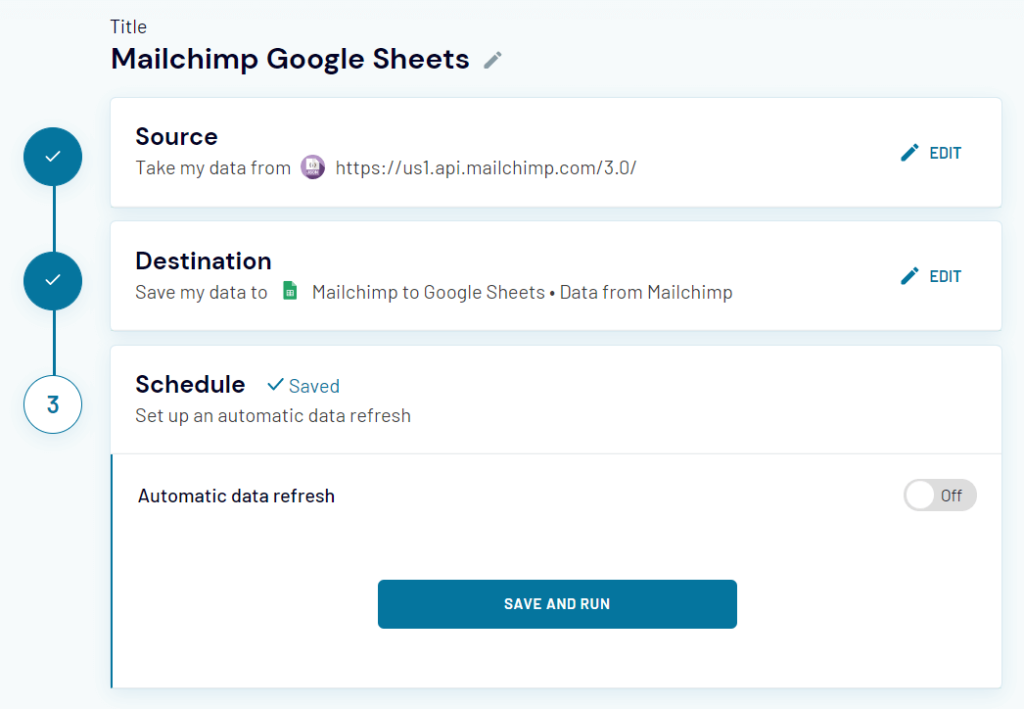This screenshot has height=709, width=1024.
Task: Click the Saved checkmark next to Schedule
Action: click(x=276, y=385)
